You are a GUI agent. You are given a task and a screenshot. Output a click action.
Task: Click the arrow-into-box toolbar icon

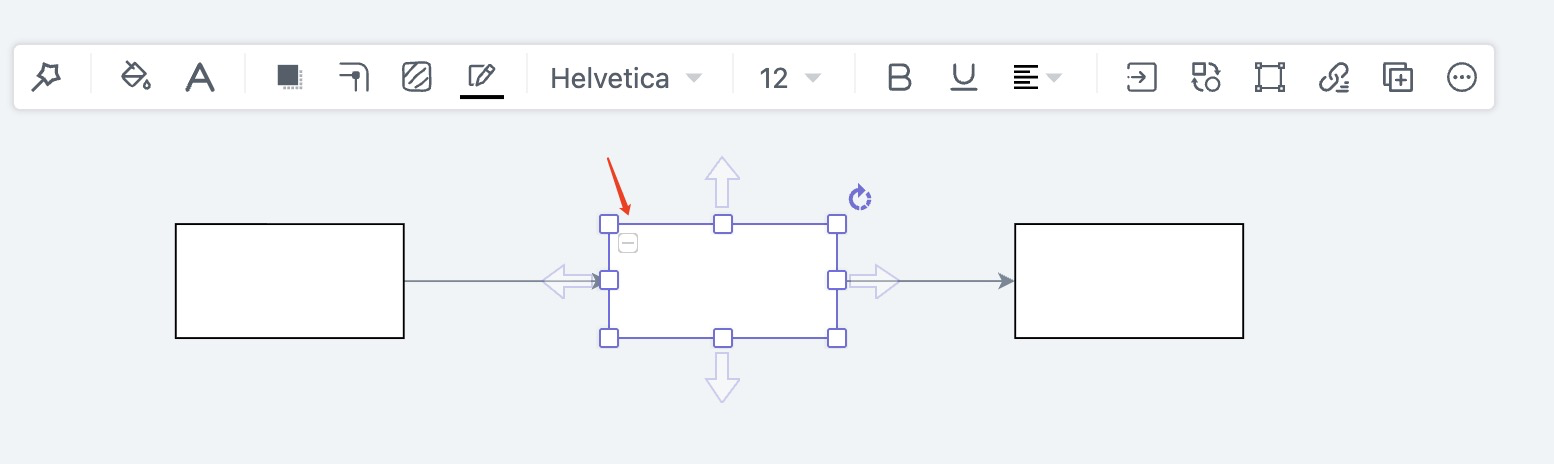1142,77
